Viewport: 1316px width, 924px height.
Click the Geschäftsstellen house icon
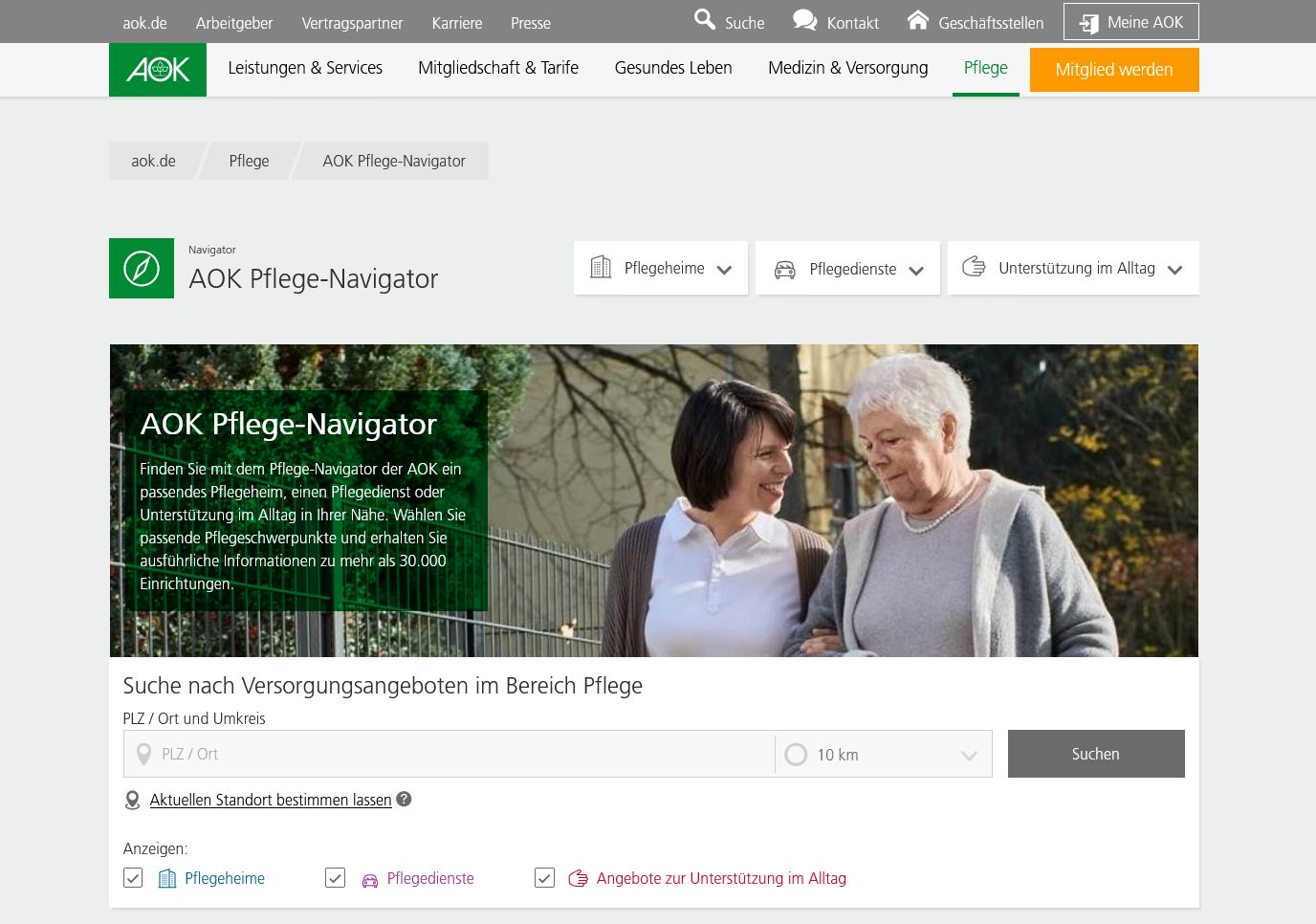pyautogui.click(x=917, y=20)
